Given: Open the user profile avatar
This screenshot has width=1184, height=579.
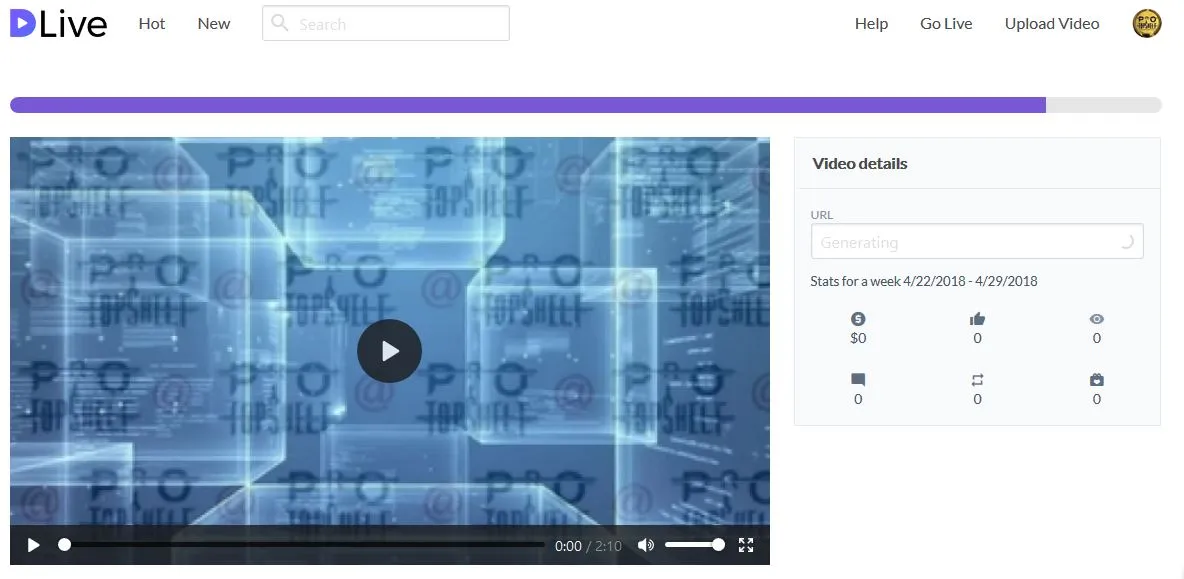Looking at the screenshot, I should pyautogui.click(x=1146, y=23).
